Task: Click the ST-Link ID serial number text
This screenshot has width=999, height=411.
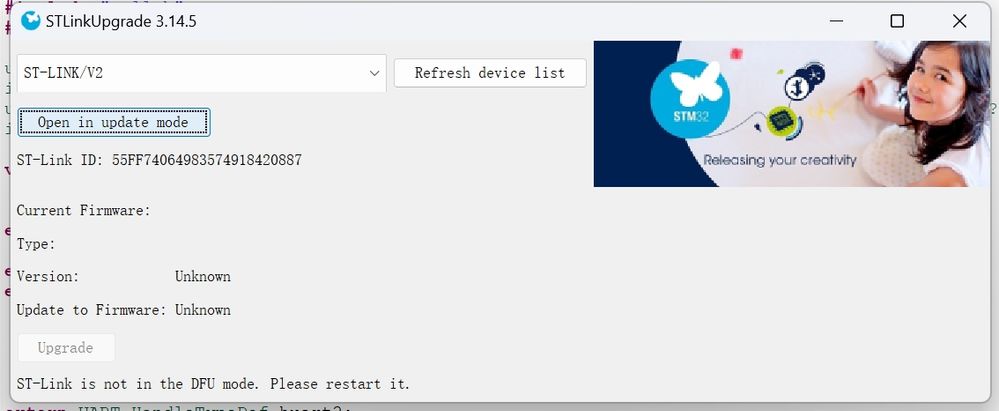Action: 207,160
